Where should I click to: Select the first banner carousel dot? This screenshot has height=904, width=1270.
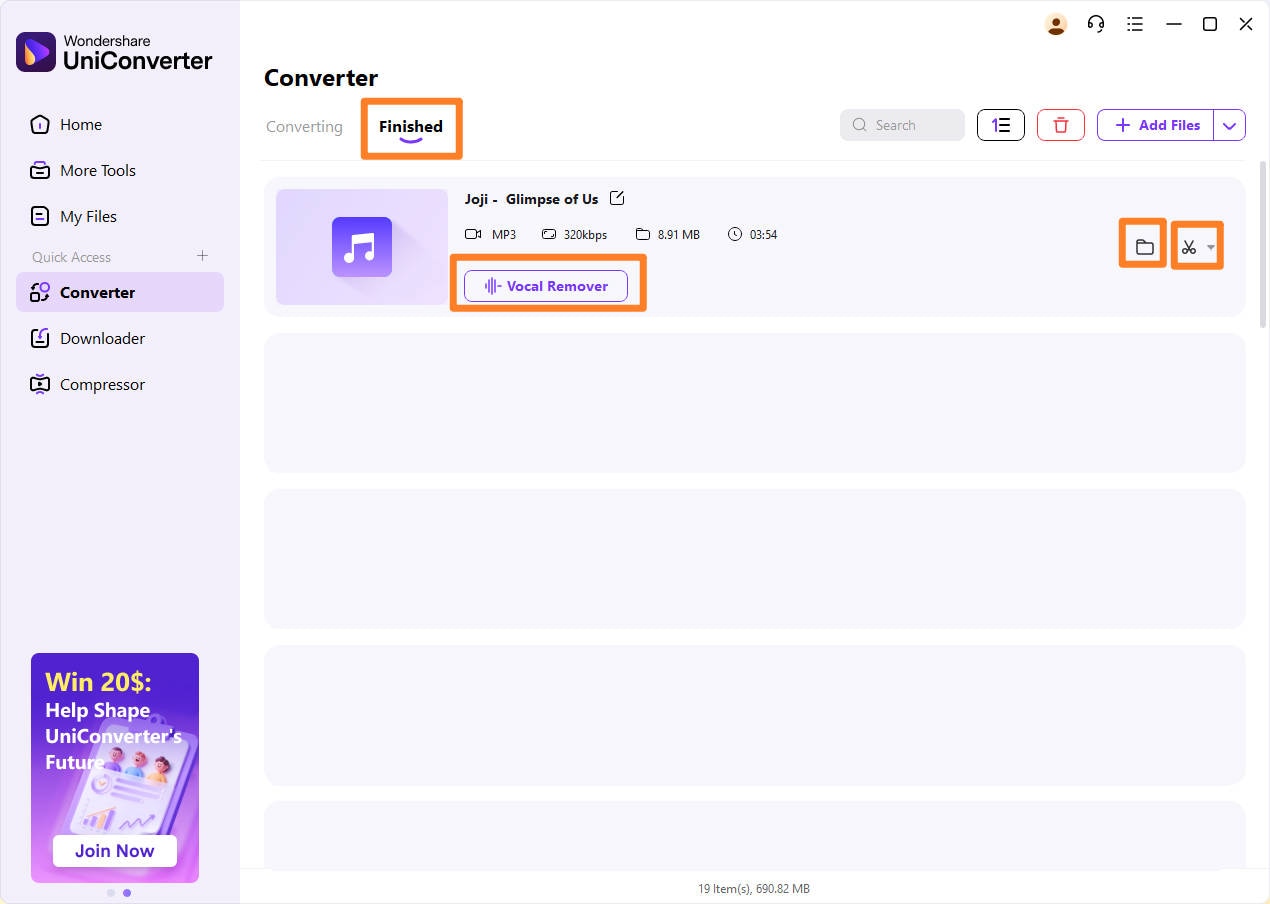click(x=110, y=893)
